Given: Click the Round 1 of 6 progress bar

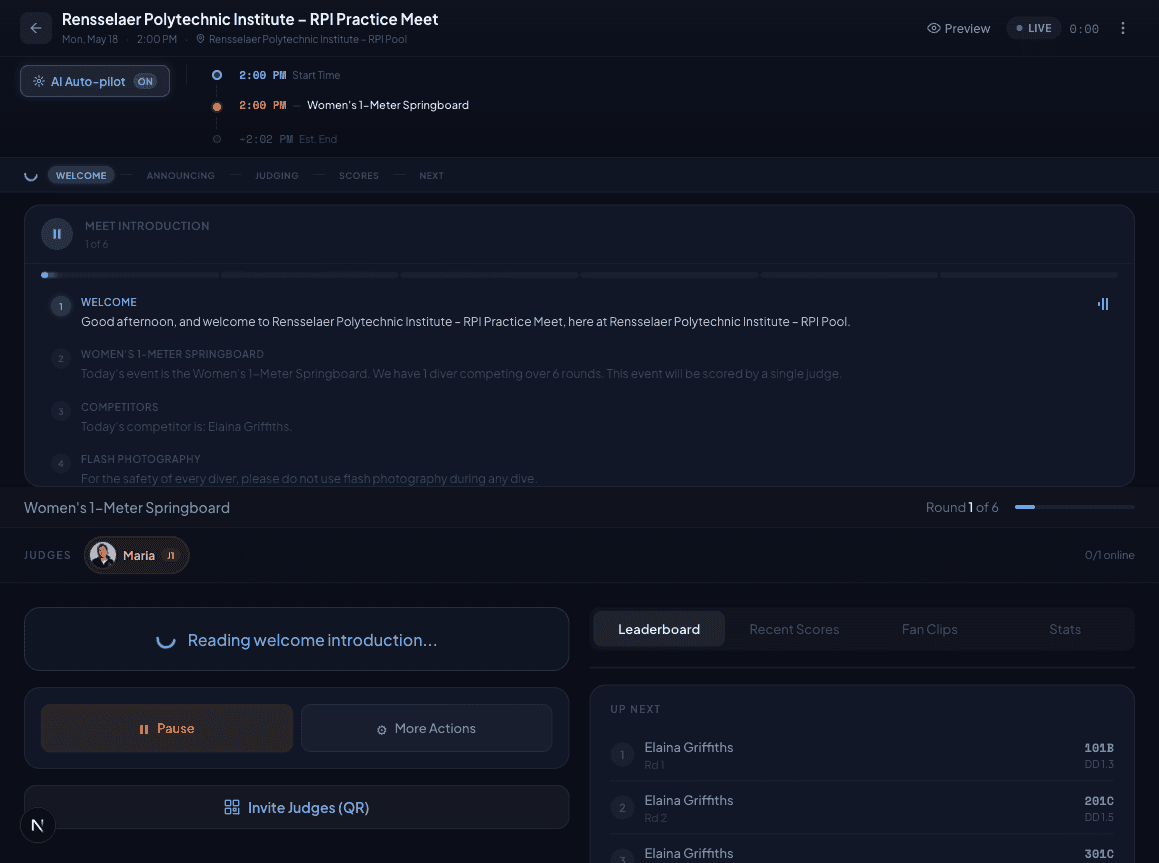Looking at the screenshot, I should (x=1075, y=507).
